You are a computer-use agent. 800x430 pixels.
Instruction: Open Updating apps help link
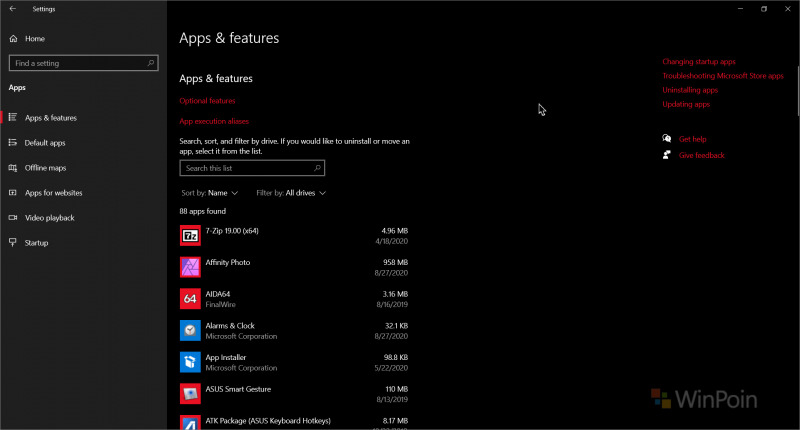[x=686, y=105]
